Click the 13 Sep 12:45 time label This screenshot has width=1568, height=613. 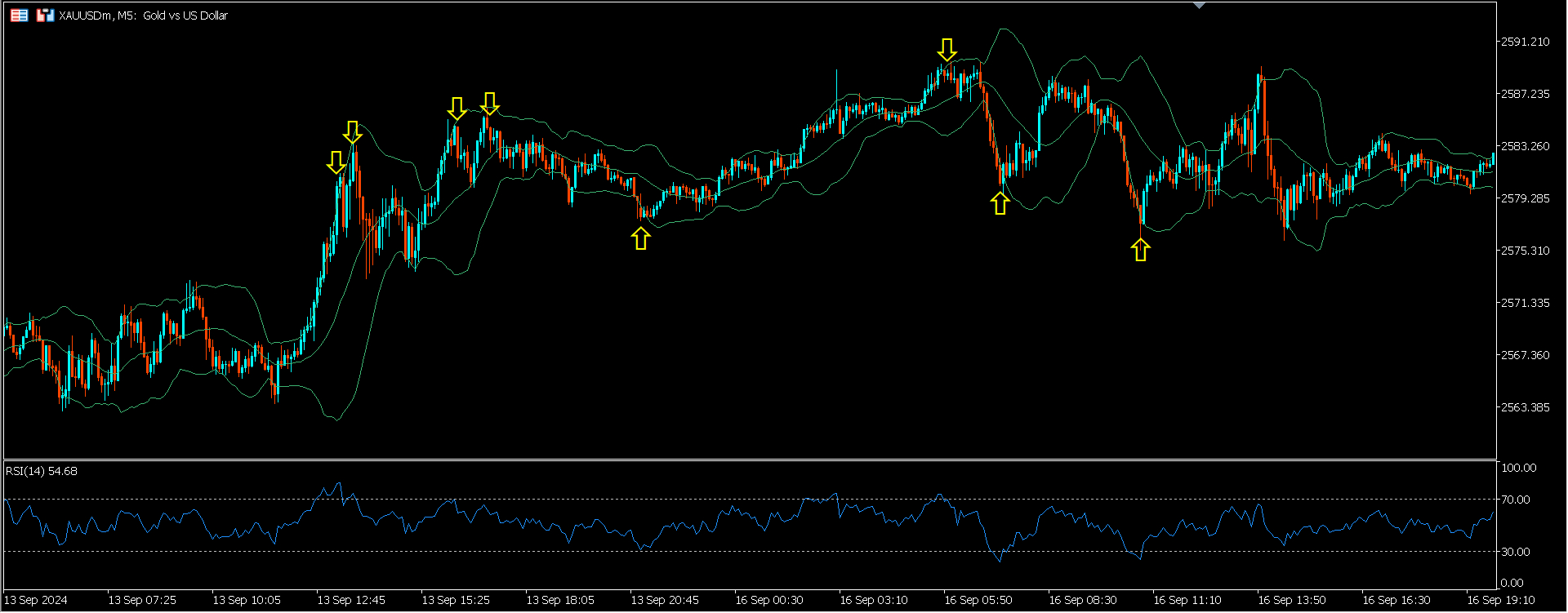tap(351, 600)
